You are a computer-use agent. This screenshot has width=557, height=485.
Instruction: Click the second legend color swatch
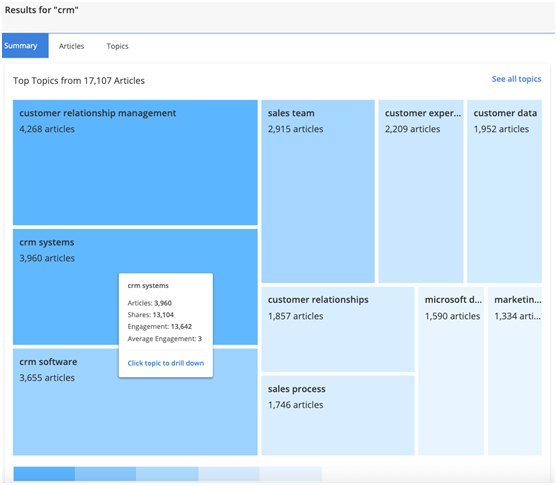click(106, 474)
